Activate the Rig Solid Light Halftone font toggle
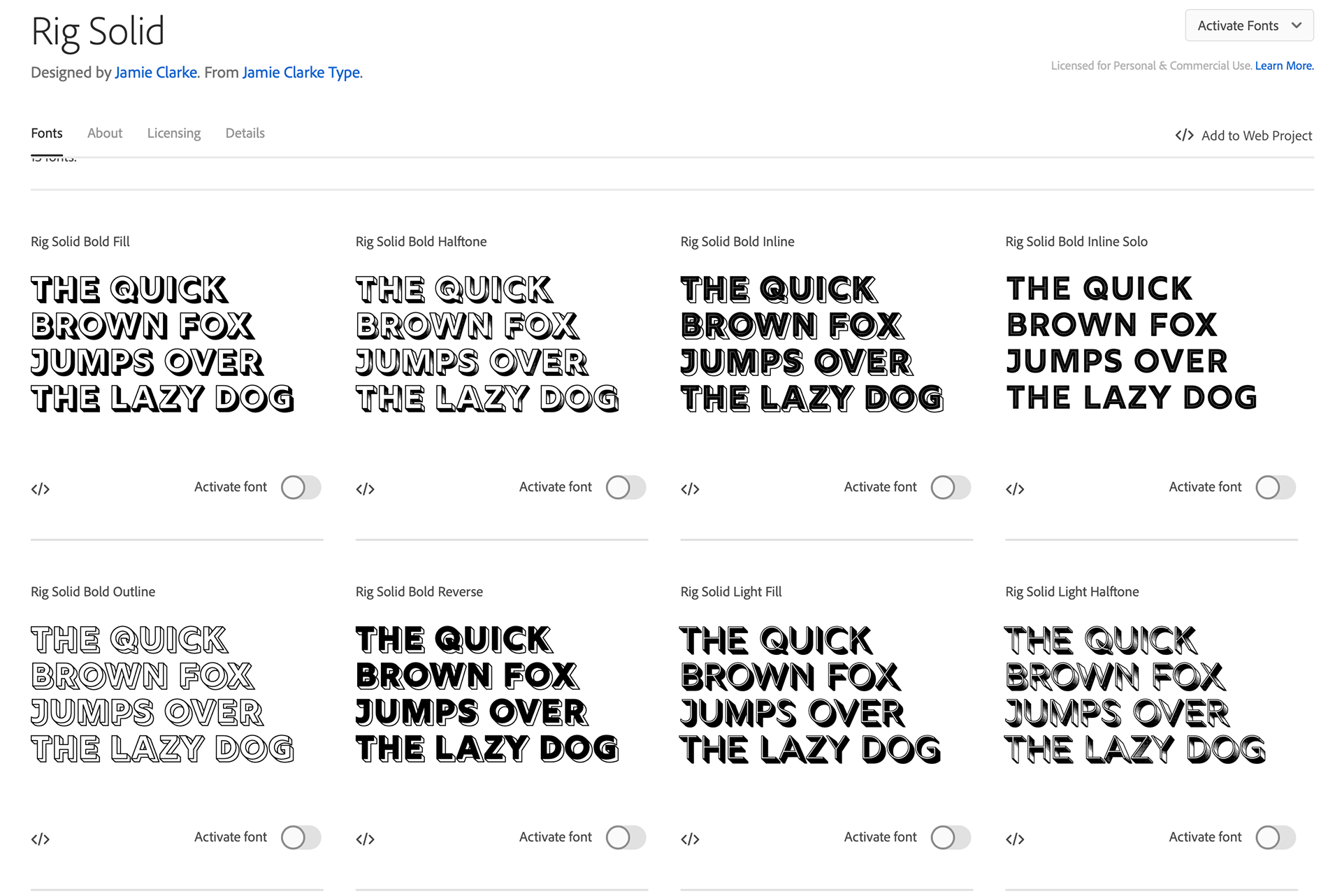1342x896 pixels. (x=1276, y=837)
